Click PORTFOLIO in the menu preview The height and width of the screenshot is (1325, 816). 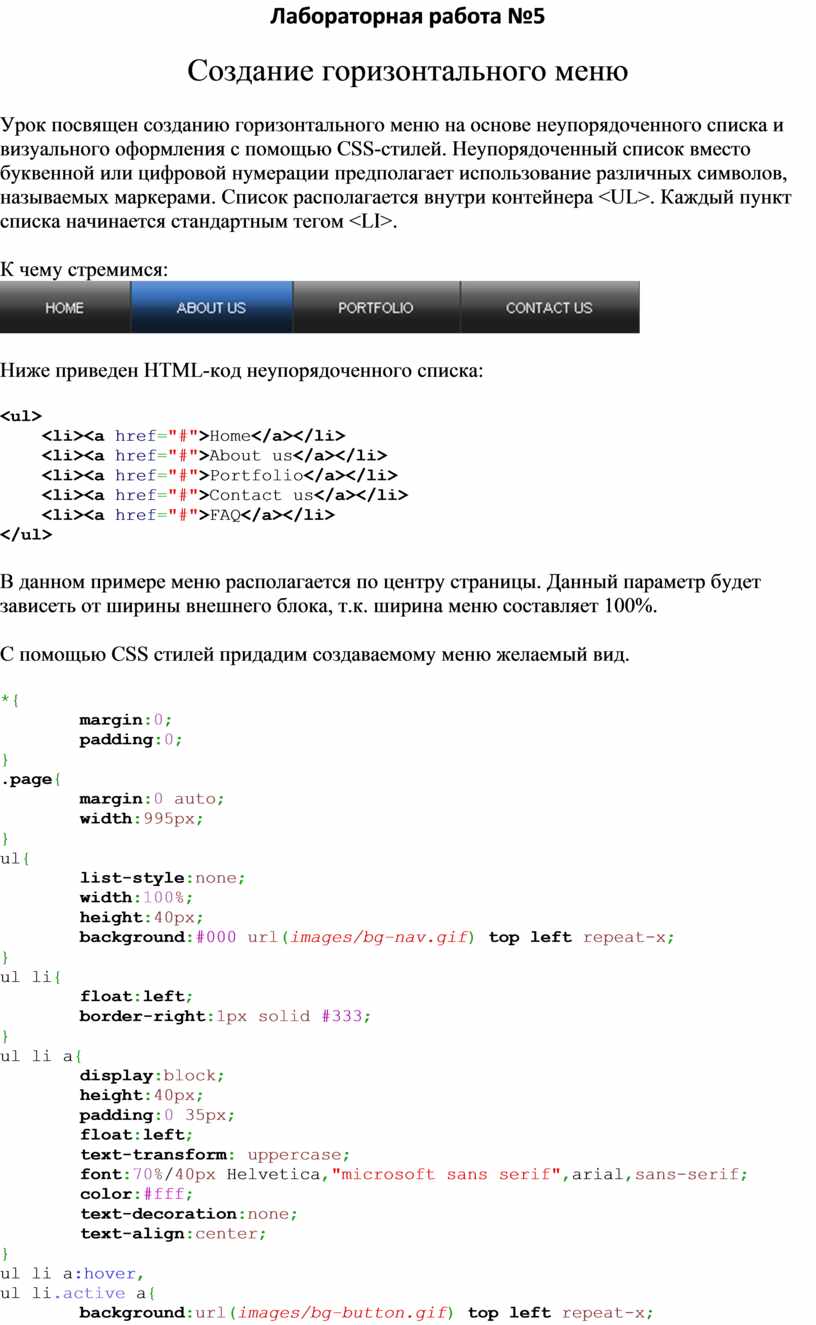click(375, 308)
